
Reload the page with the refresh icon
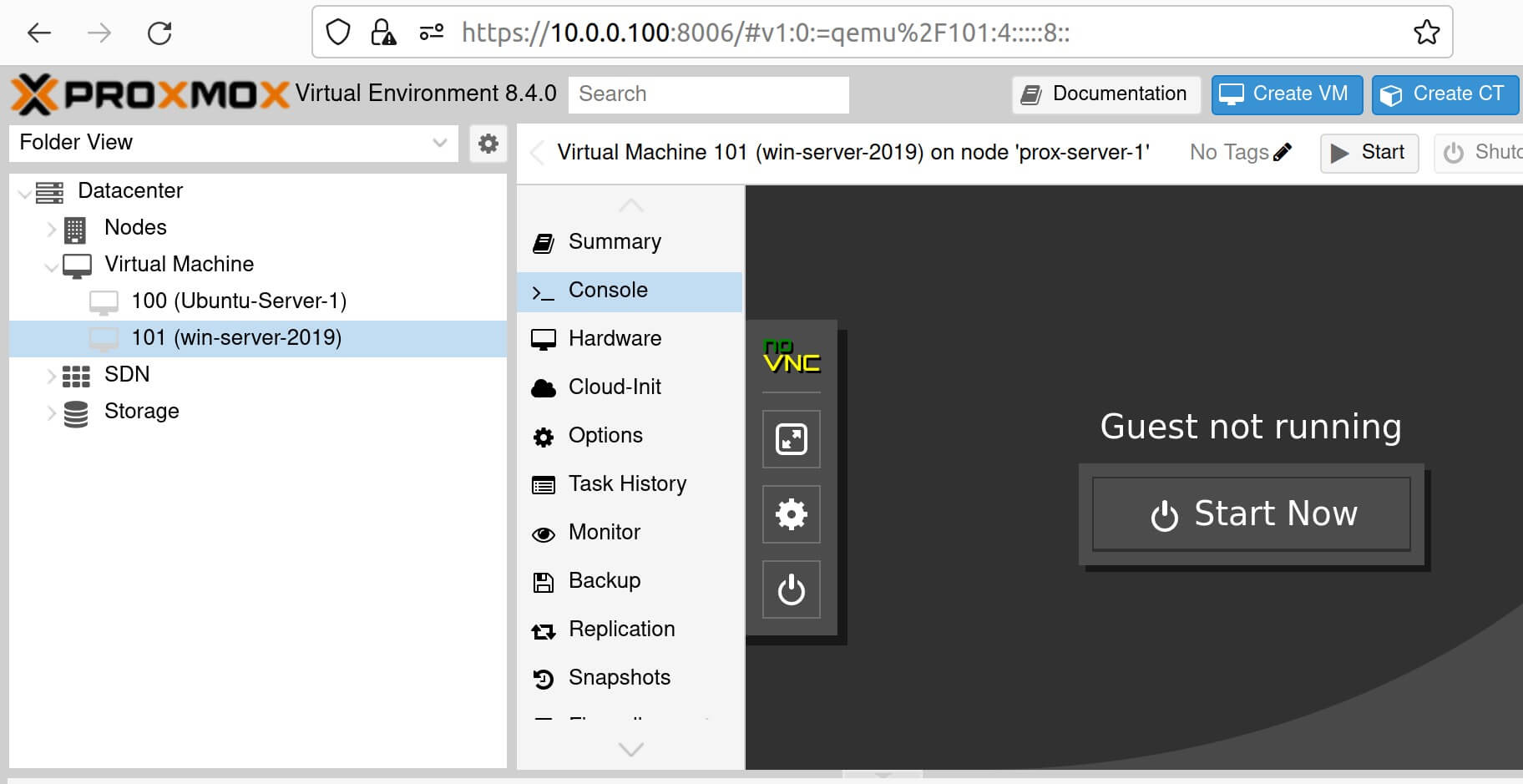159,33
